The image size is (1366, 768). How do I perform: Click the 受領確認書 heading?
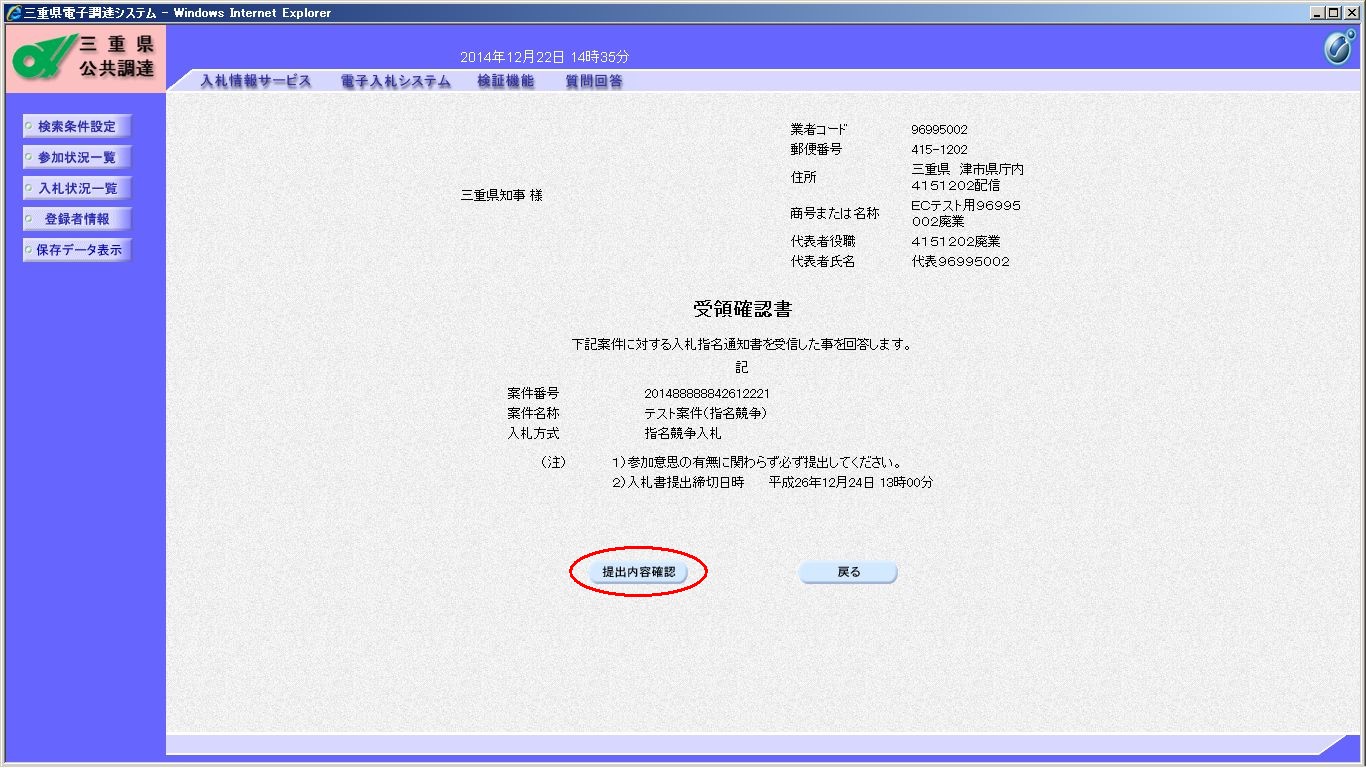742,309
